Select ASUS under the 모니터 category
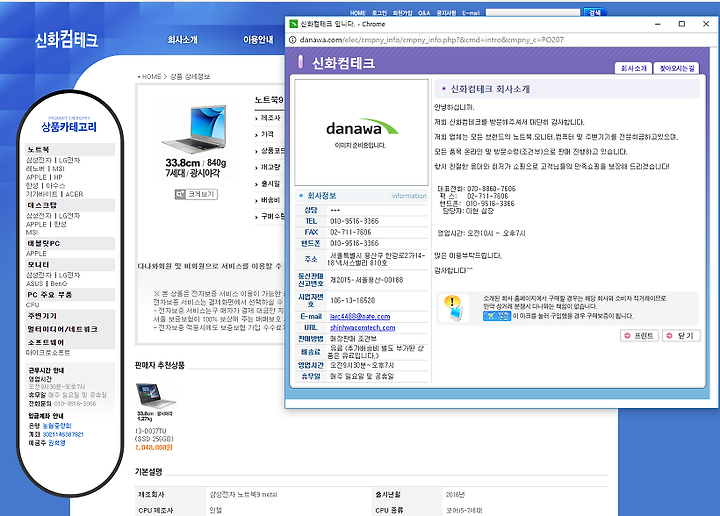720x516 pixels. pyautogui.click(x=34, y=284)
